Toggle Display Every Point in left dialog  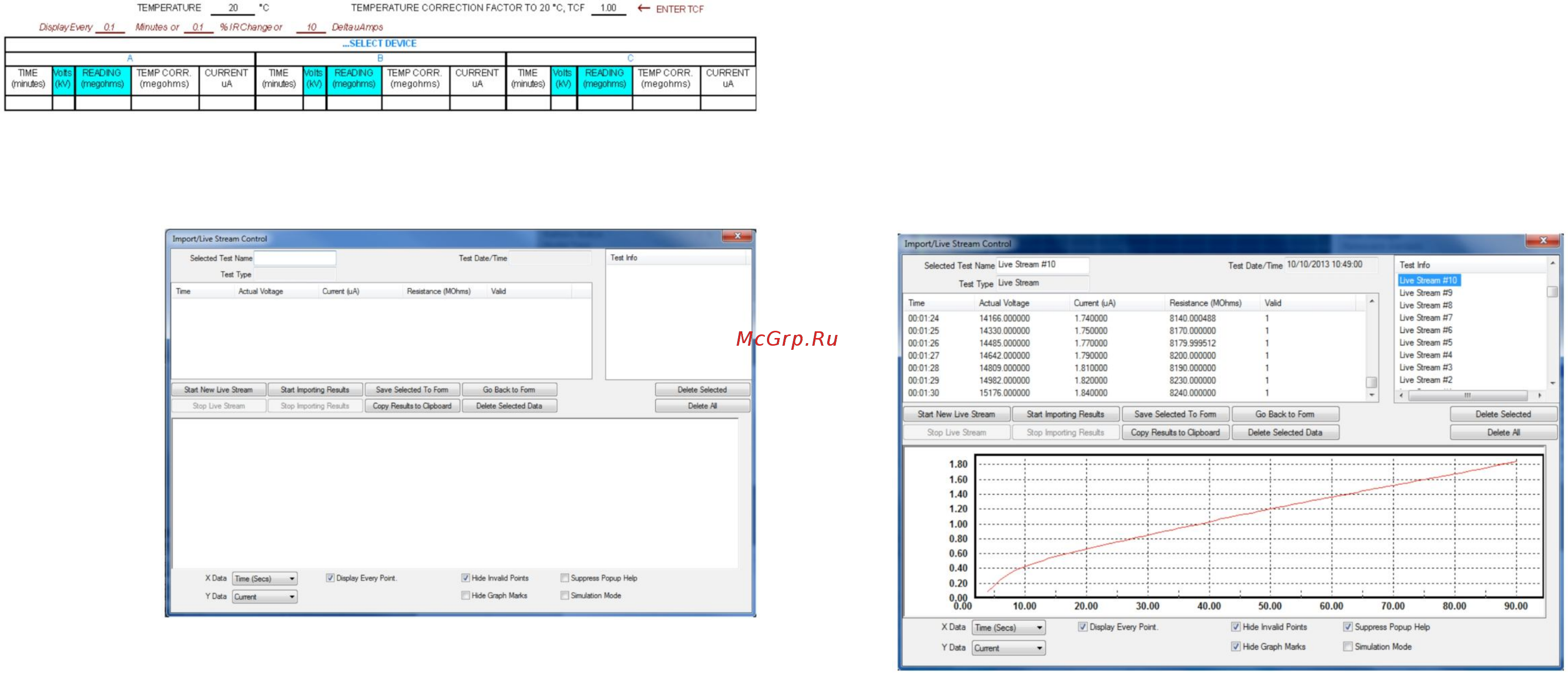point(330,578)
